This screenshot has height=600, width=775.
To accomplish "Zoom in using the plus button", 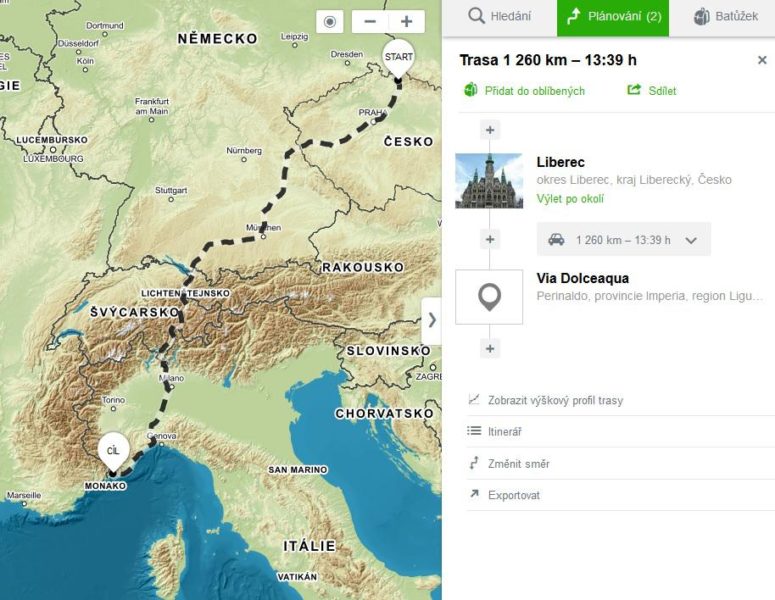I will tap(406, 22).
